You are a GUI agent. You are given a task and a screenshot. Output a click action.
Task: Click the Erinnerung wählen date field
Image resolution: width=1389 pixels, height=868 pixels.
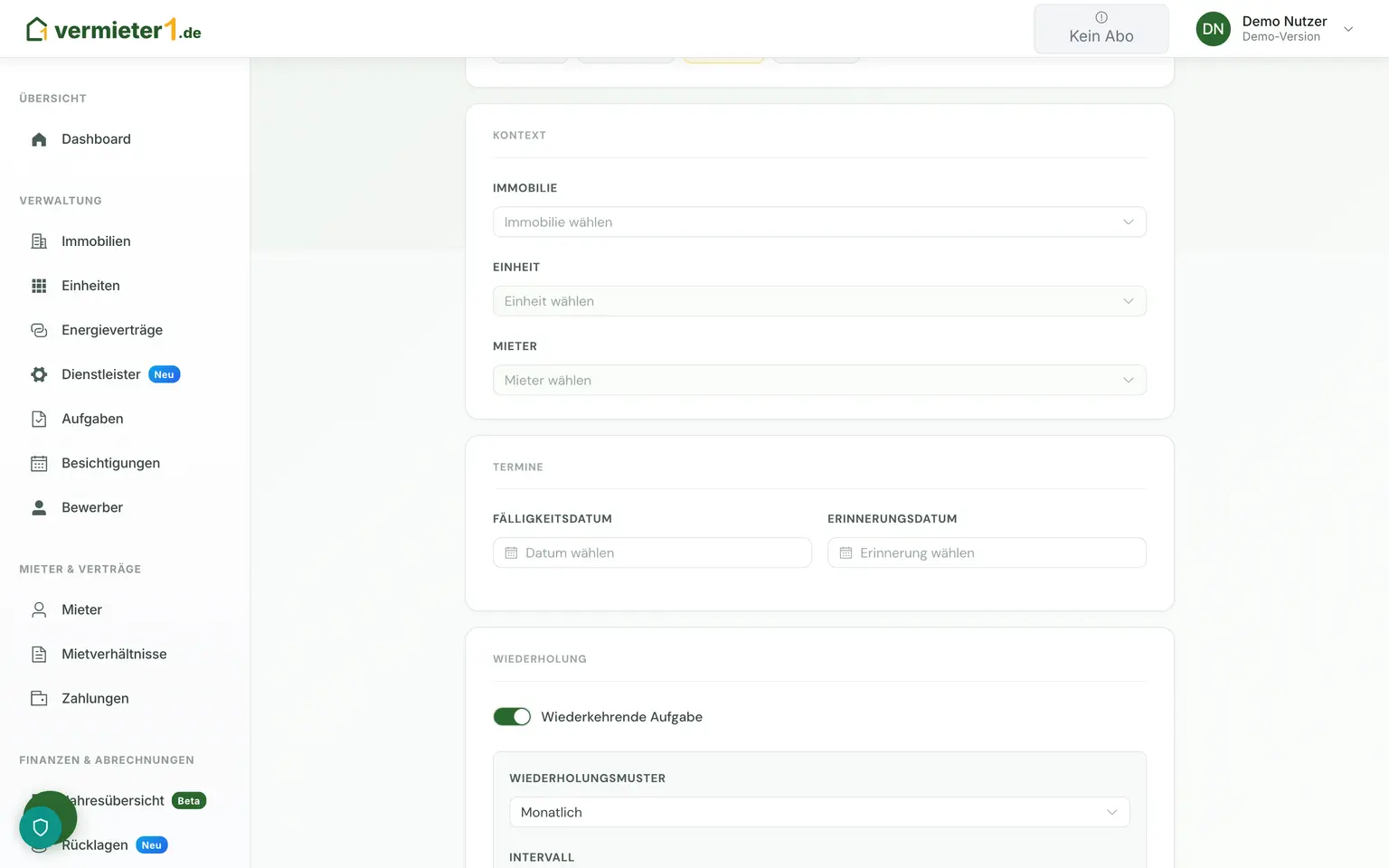coord(987,553)
